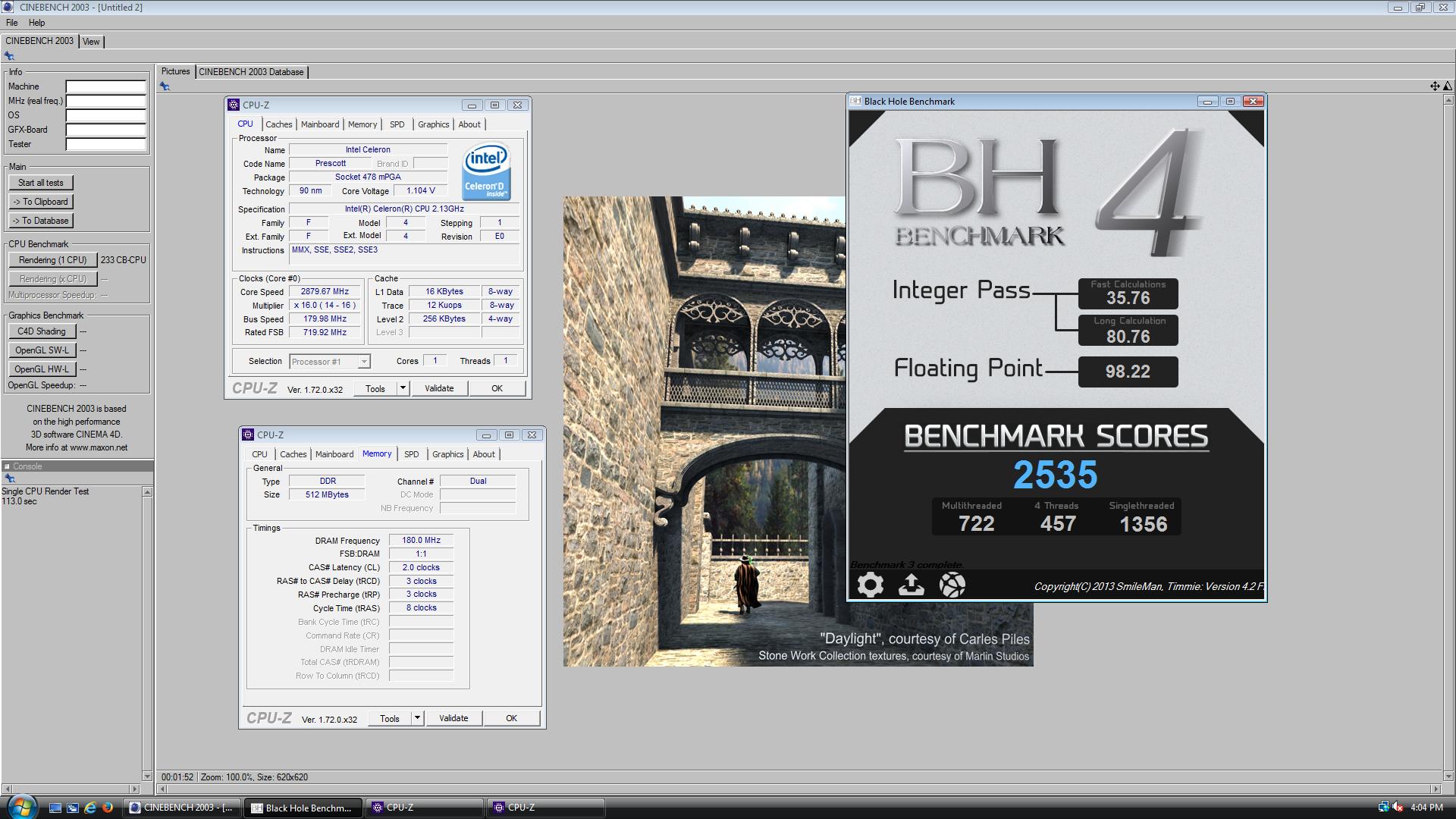Viewport: 1456px width, 819px height.
Task: Click Console scrollbar up arrow
Action: 147,492
